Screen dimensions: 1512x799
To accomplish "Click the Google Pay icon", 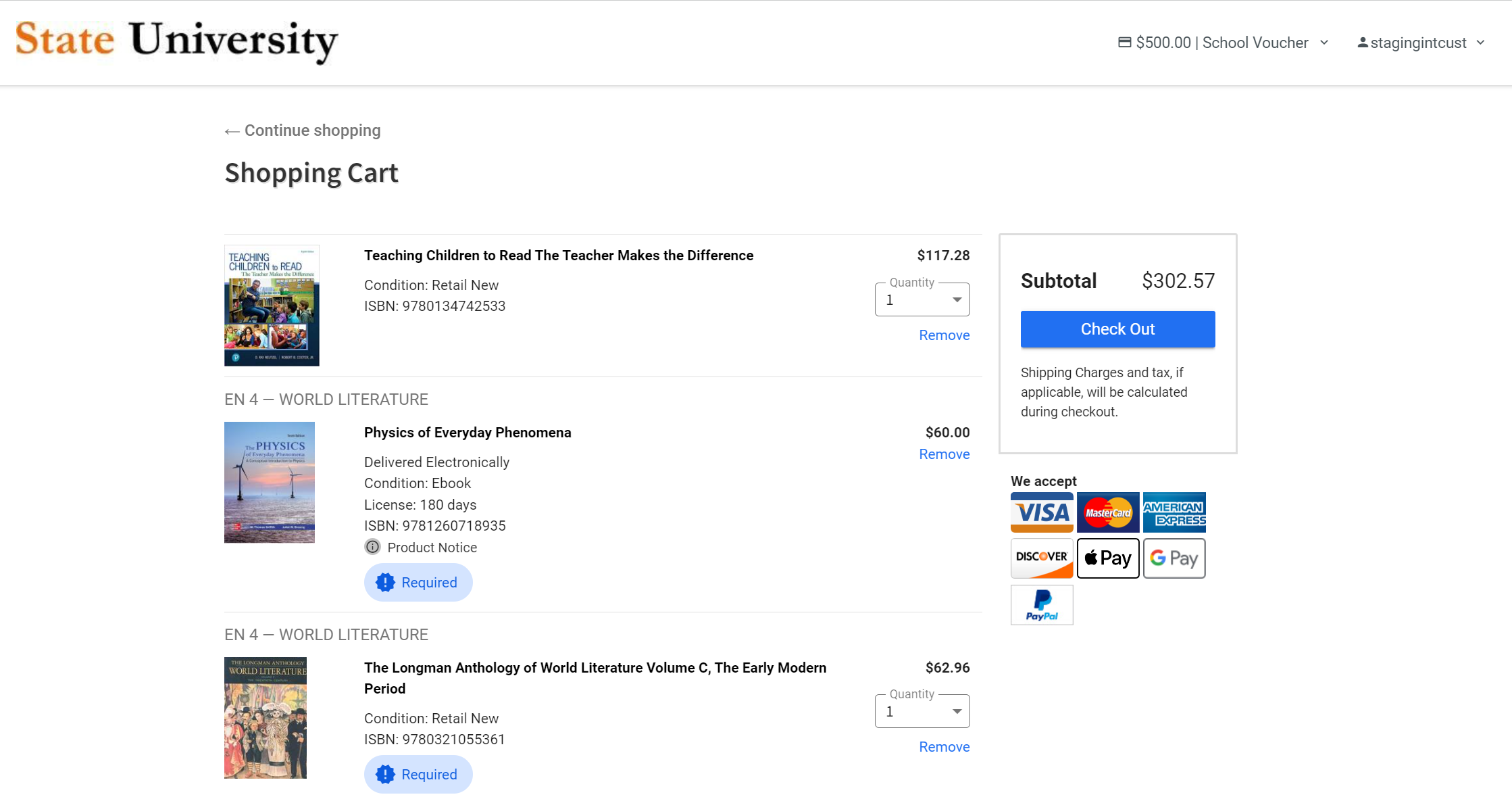I will [1174, 558].
